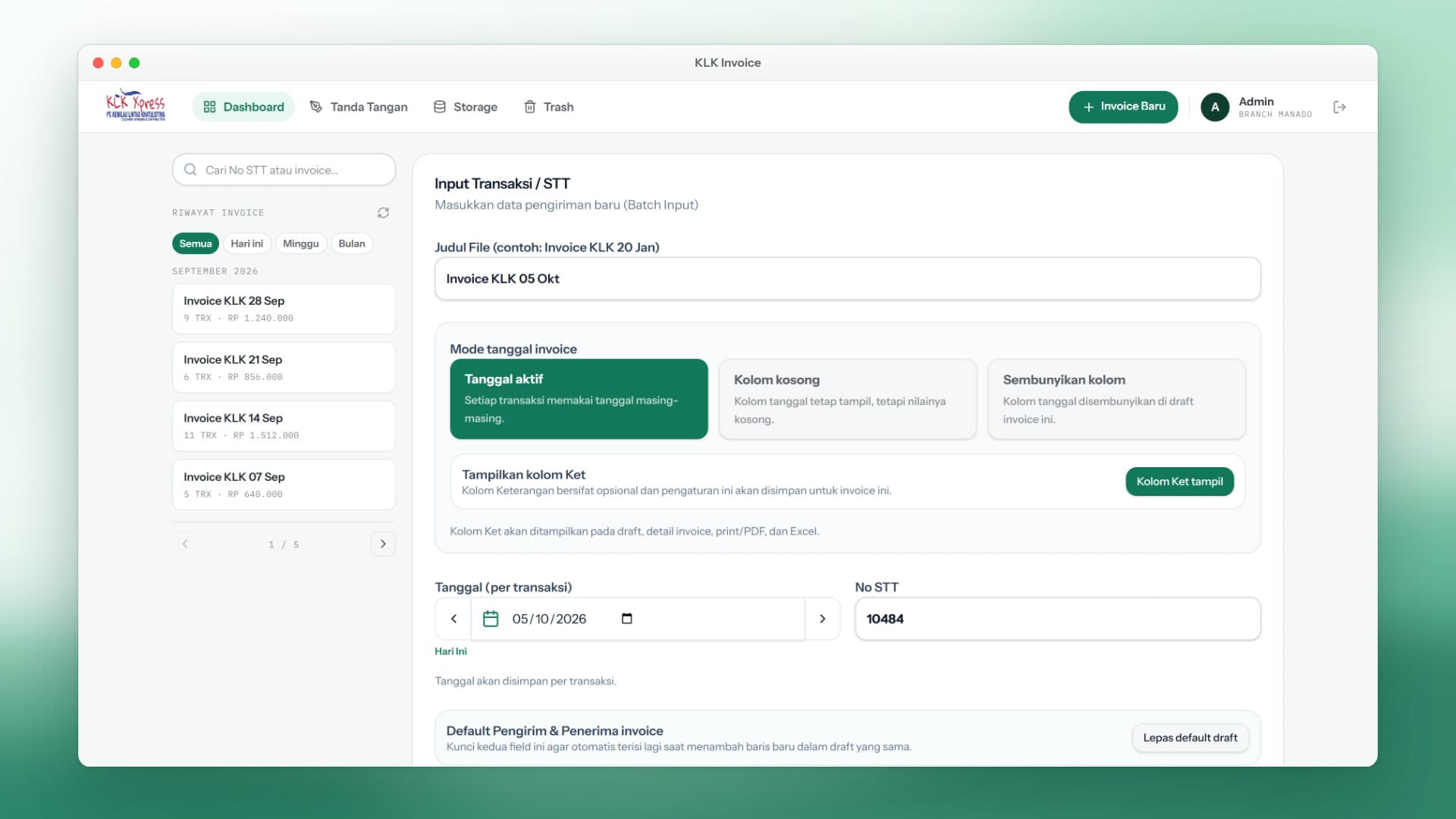Open the date picker calendar icon
Viewport: 1456px width, 819px height.
coord(626,619)
